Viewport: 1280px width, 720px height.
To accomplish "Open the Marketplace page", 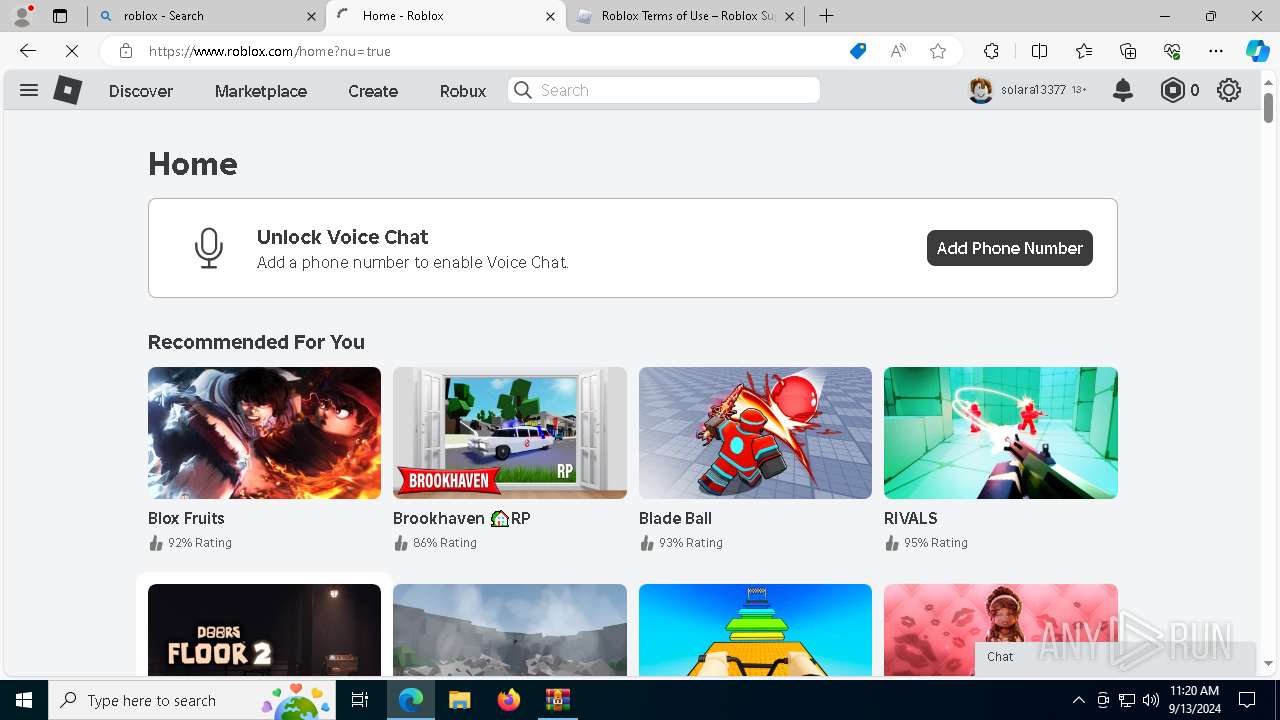I will pos(261,91).
